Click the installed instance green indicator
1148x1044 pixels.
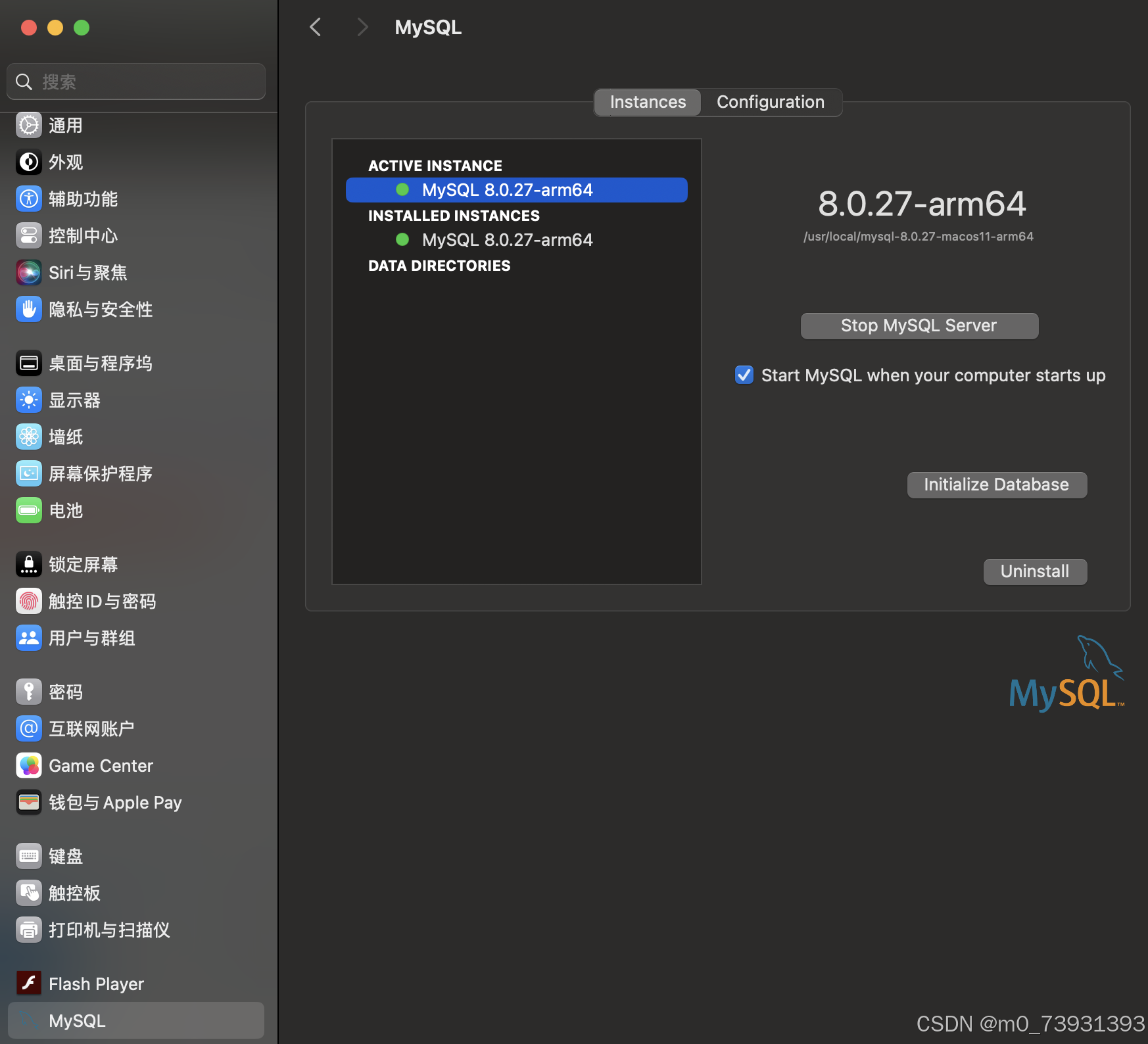coord(402,239)
